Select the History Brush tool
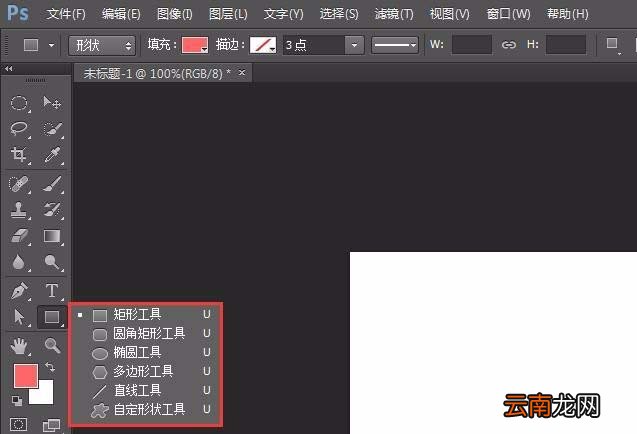 point(52,210)
